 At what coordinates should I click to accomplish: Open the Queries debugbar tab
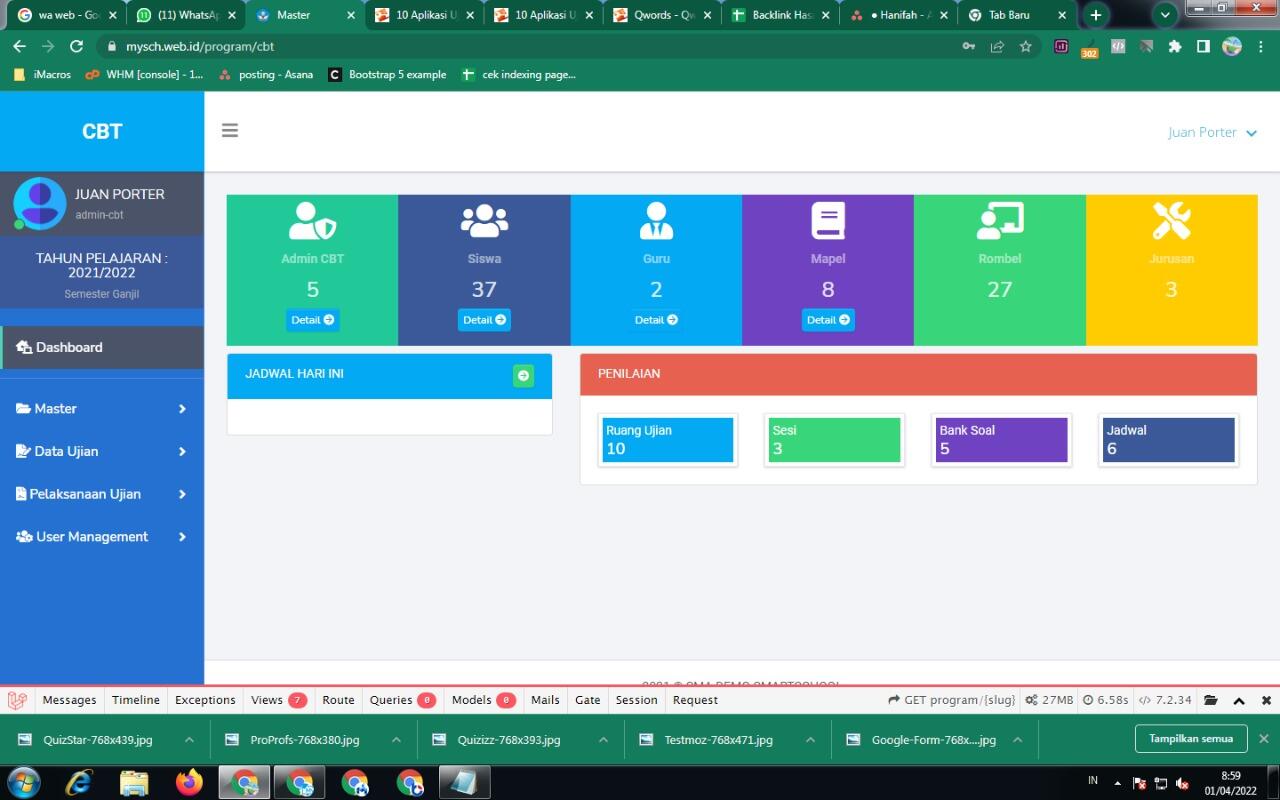pos(401,700)
